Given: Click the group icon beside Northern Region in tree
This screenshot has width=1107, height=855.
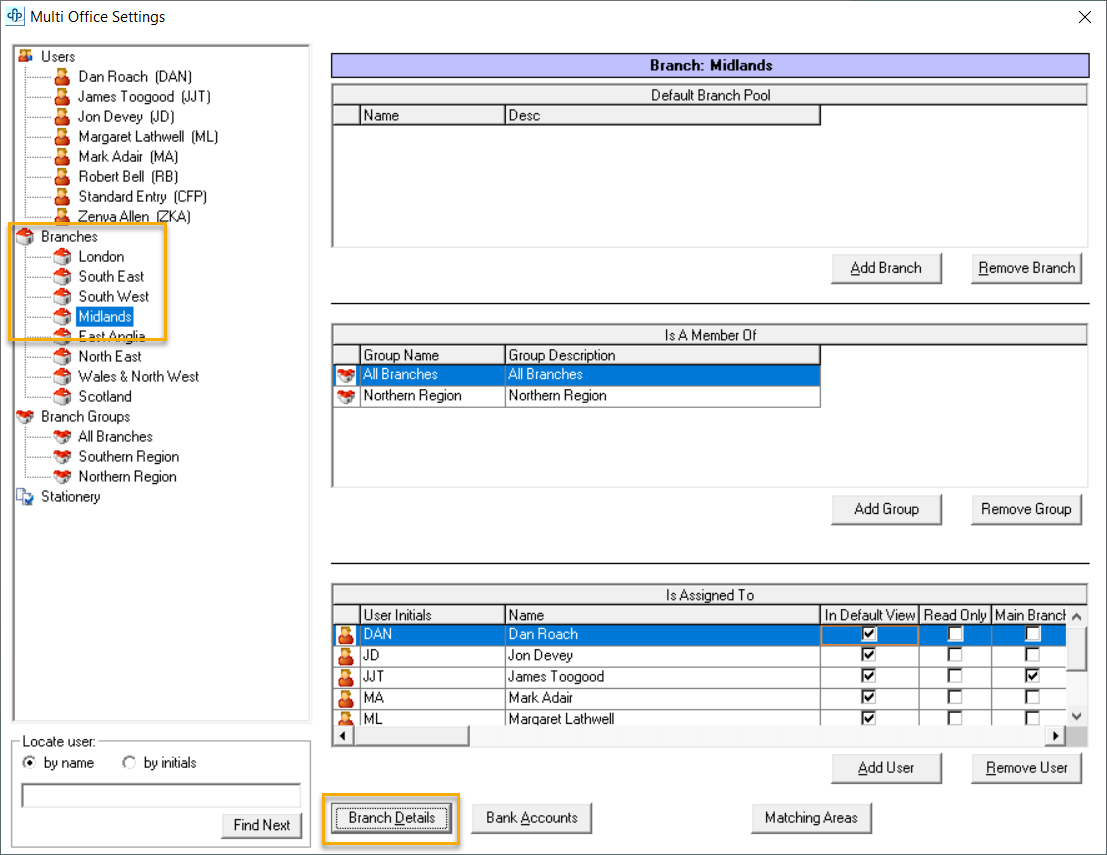Looking at the screenshot, I should tap(62, 477).
